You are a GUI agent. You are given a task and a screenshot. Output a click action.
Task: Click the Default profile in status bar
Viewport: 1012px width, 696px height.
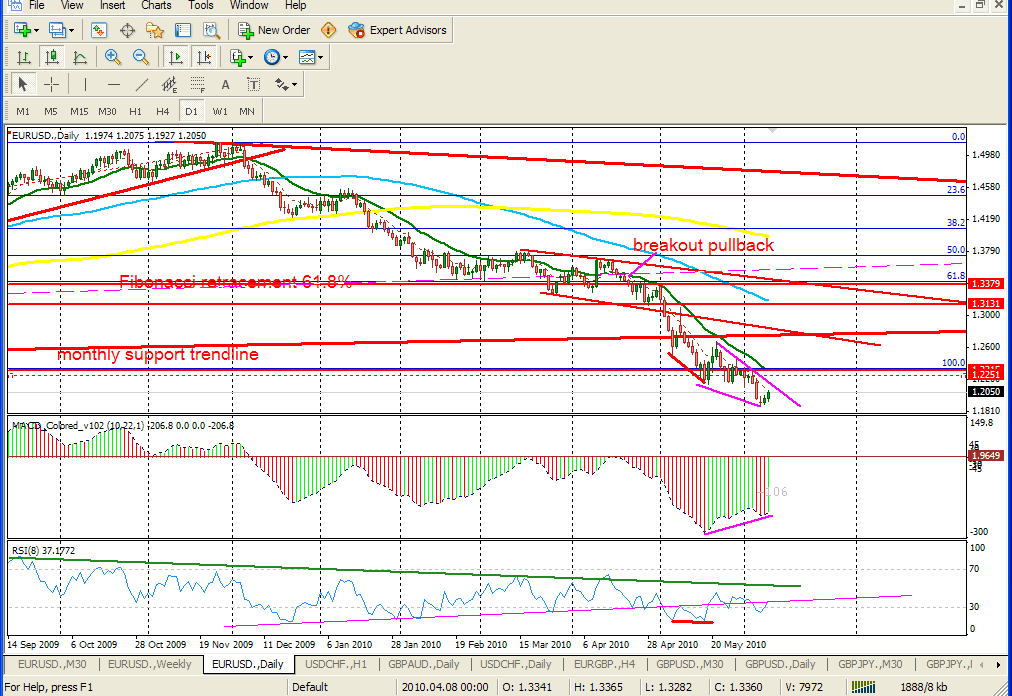pyautogui.click(x=310, y=687)
